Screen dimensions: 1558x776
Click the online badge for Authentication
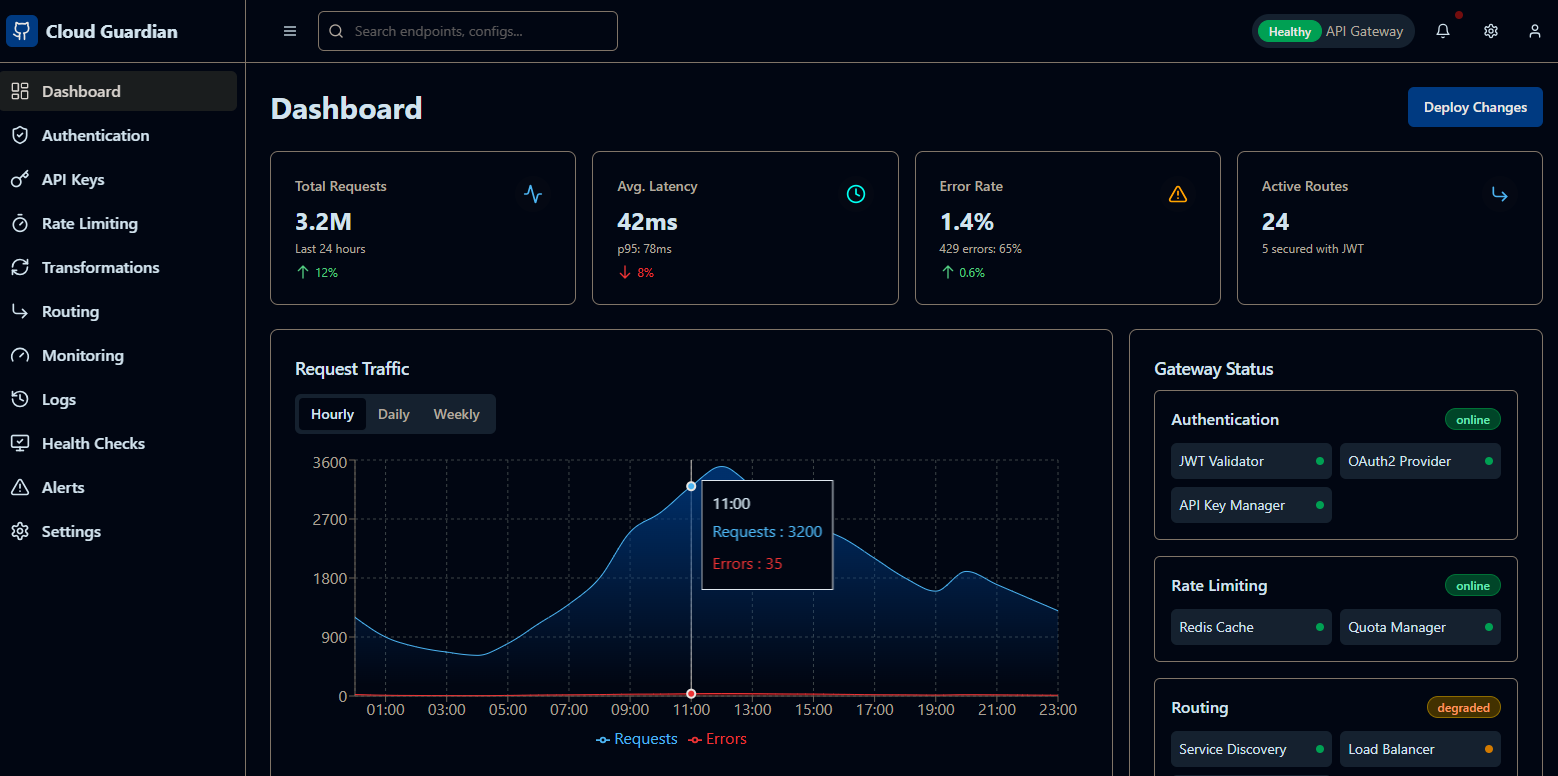tap(1473, 420)
